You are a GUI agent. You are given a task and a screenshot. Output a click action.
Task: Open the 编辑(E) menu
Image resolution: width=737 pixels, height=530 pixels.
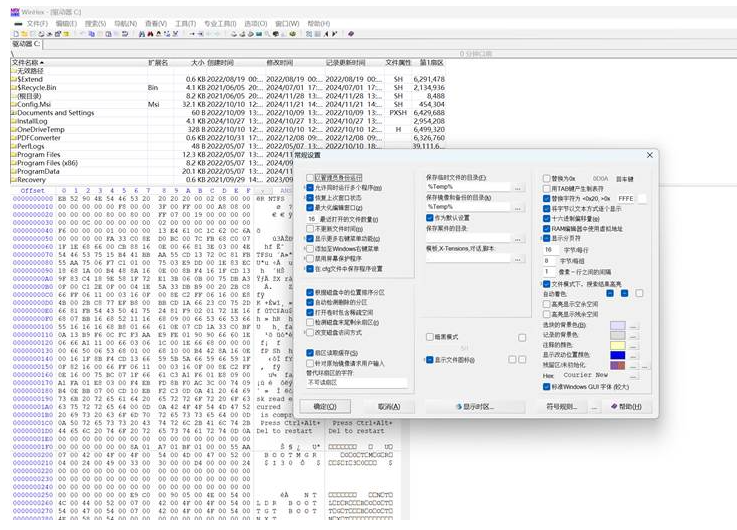[66, 23]
